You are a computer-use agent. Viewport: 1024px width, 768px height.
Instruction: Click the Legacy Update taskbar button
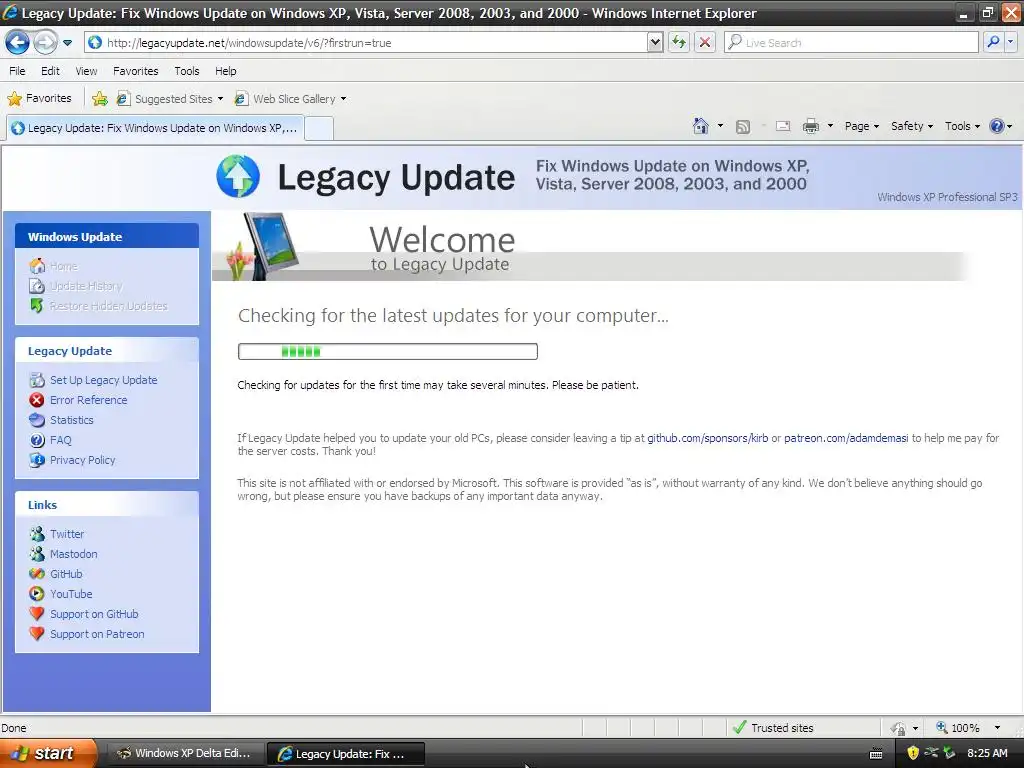click(345, 754)
